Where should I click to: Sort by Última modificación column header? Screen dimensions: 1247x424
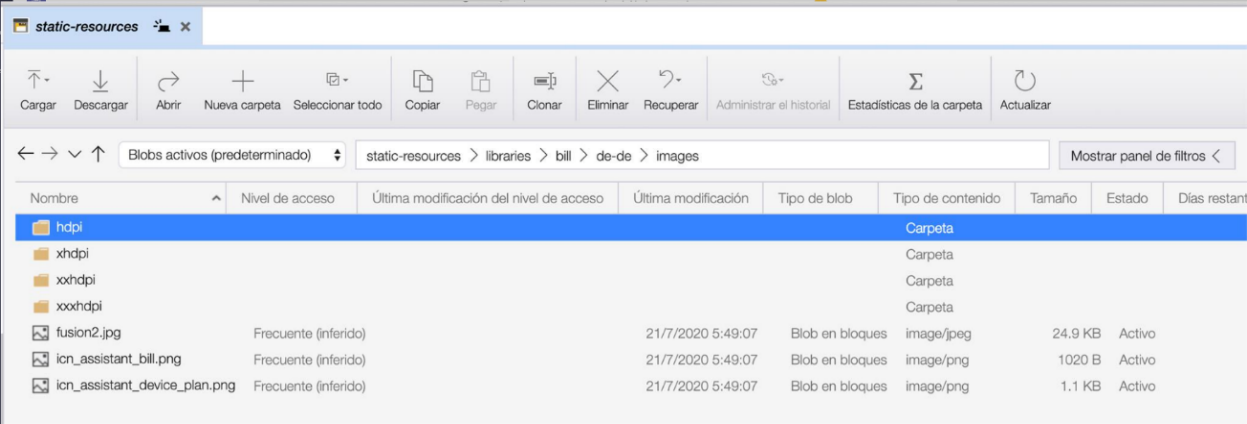(x=691, y=198)
